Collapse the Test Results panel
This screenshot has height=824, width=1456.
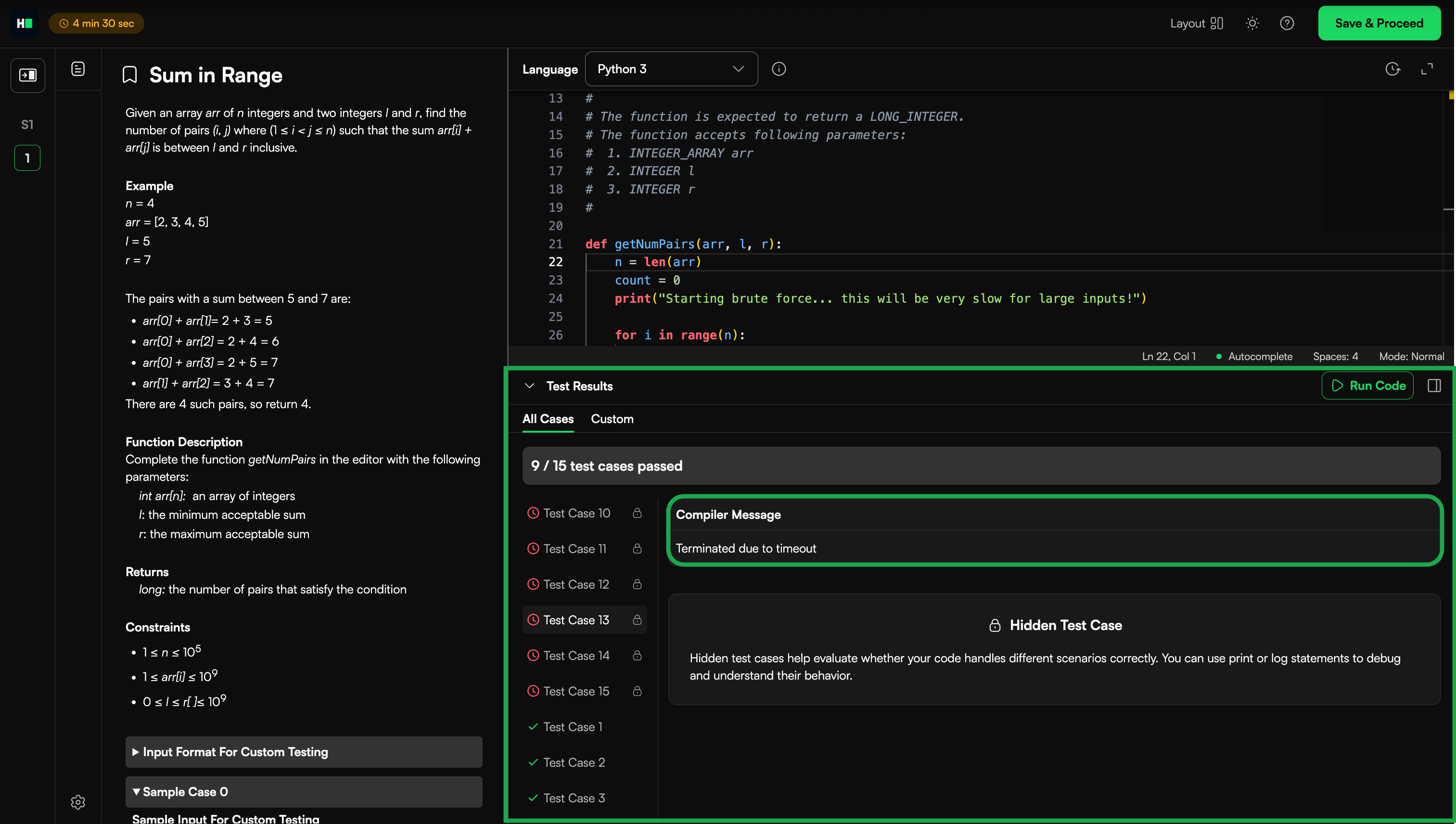[529, 386]
